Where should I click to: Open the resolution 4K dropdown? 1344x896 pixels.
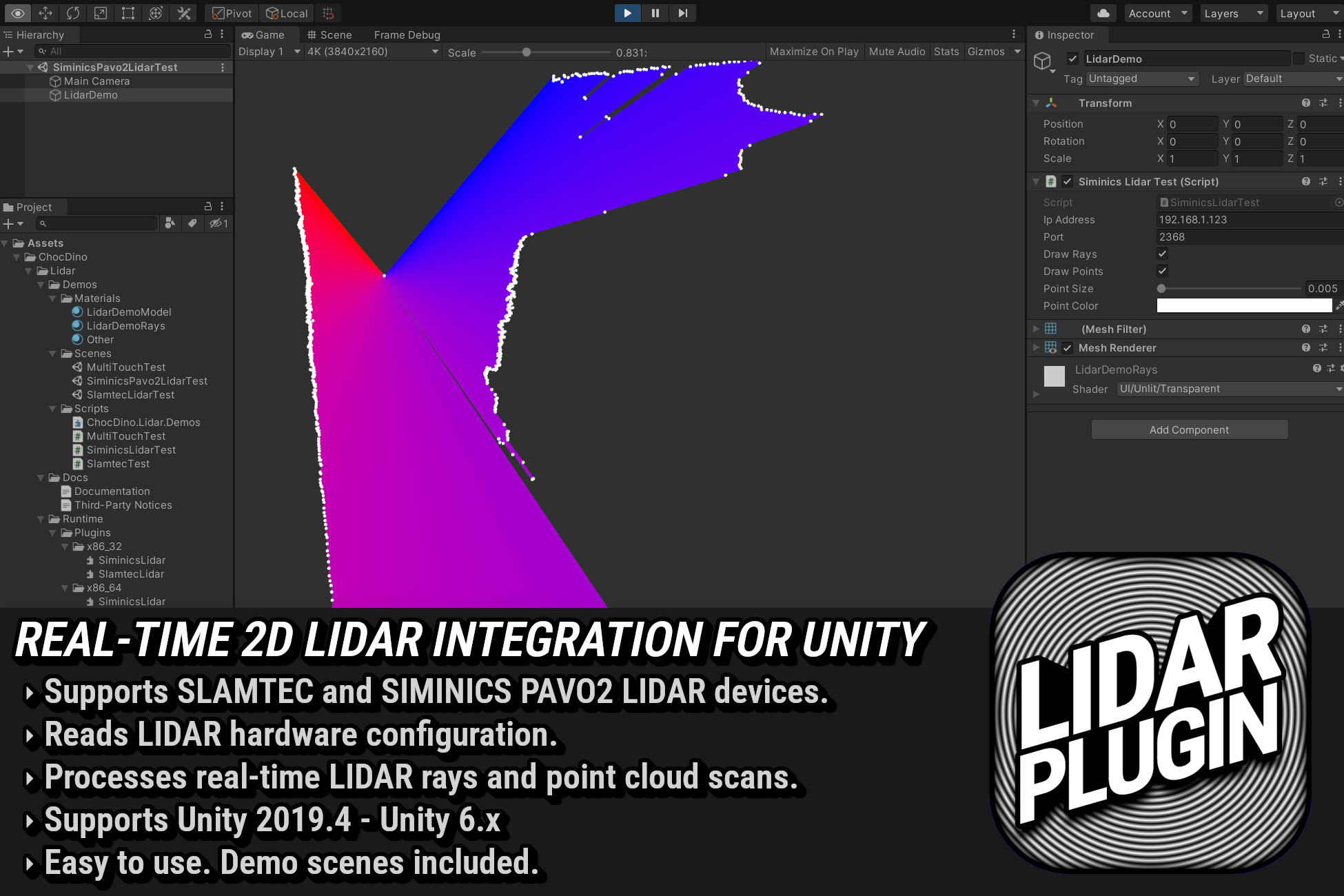tap(372, 52)
